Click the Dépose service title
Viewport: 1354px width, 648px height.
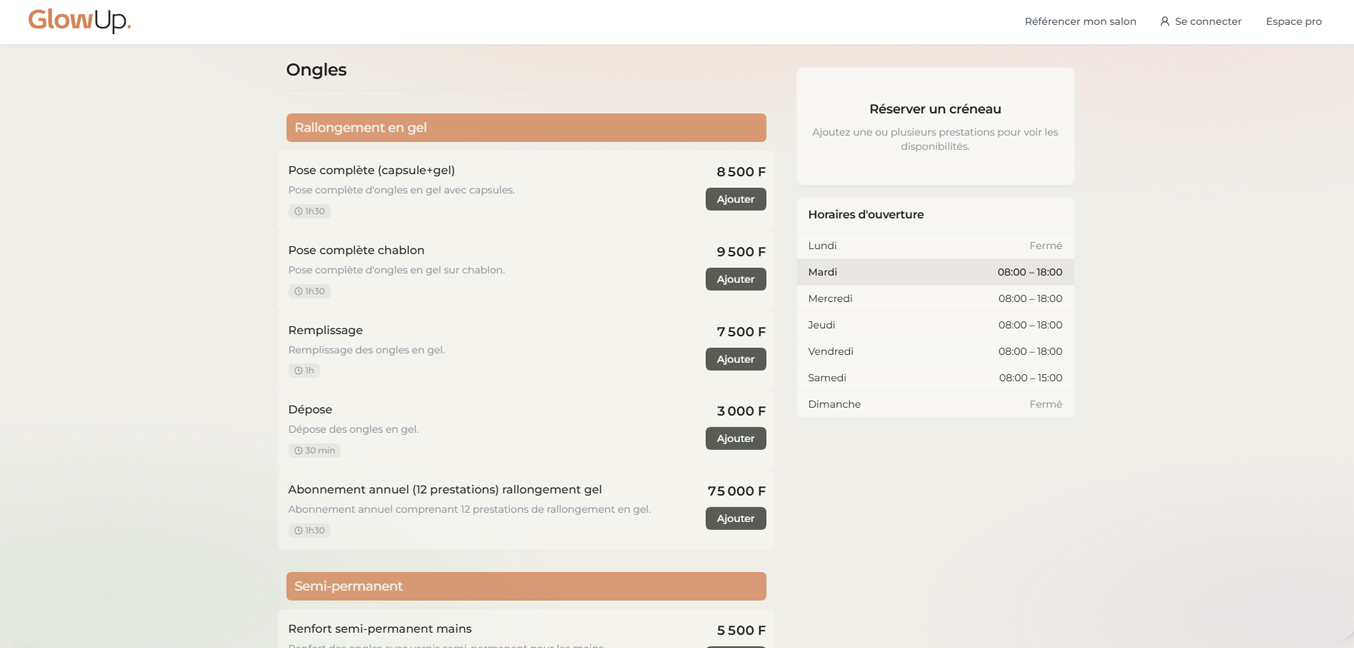pos(310,409)
